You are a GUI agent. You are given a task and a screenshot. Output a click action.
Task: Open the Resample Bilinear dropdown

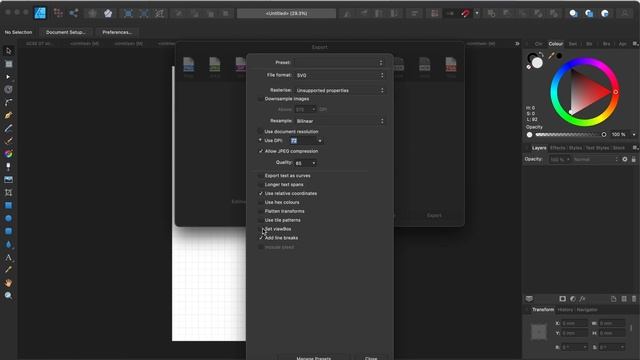pos(340,121)
